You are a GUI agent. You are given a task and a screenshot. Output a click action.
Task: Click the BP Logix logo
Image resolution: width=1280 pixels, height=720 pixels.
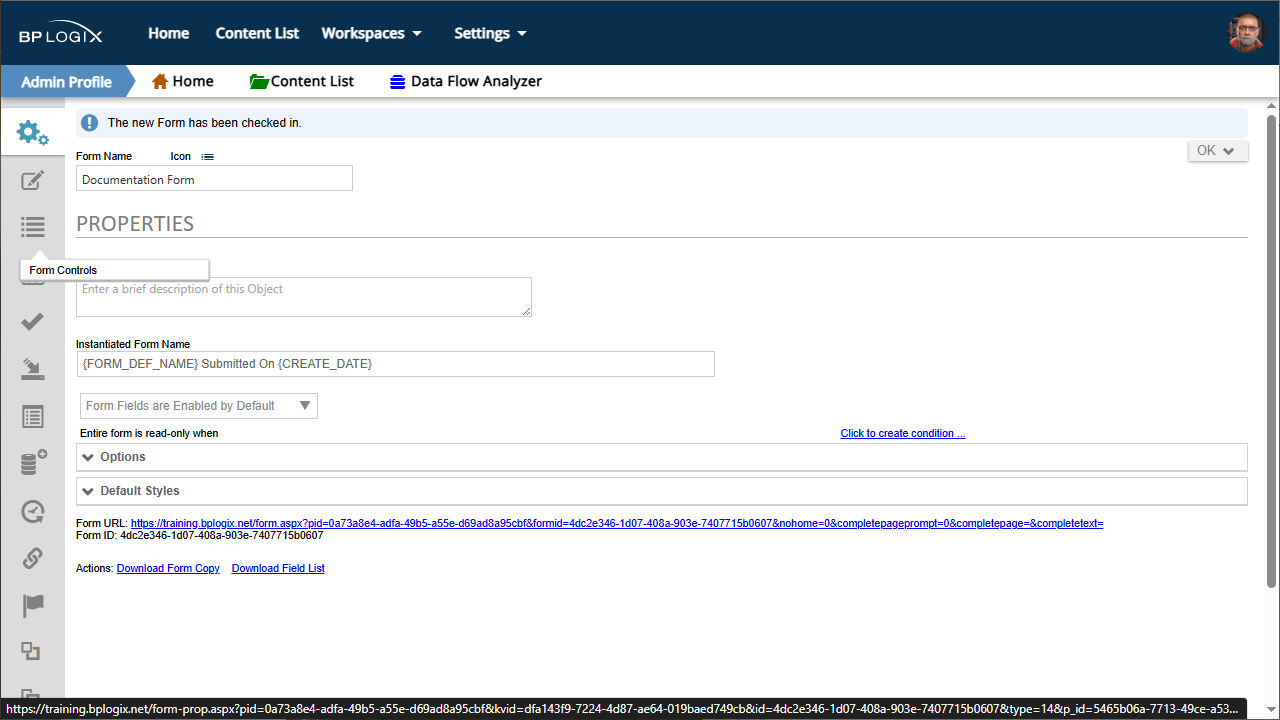click(60, 34)
